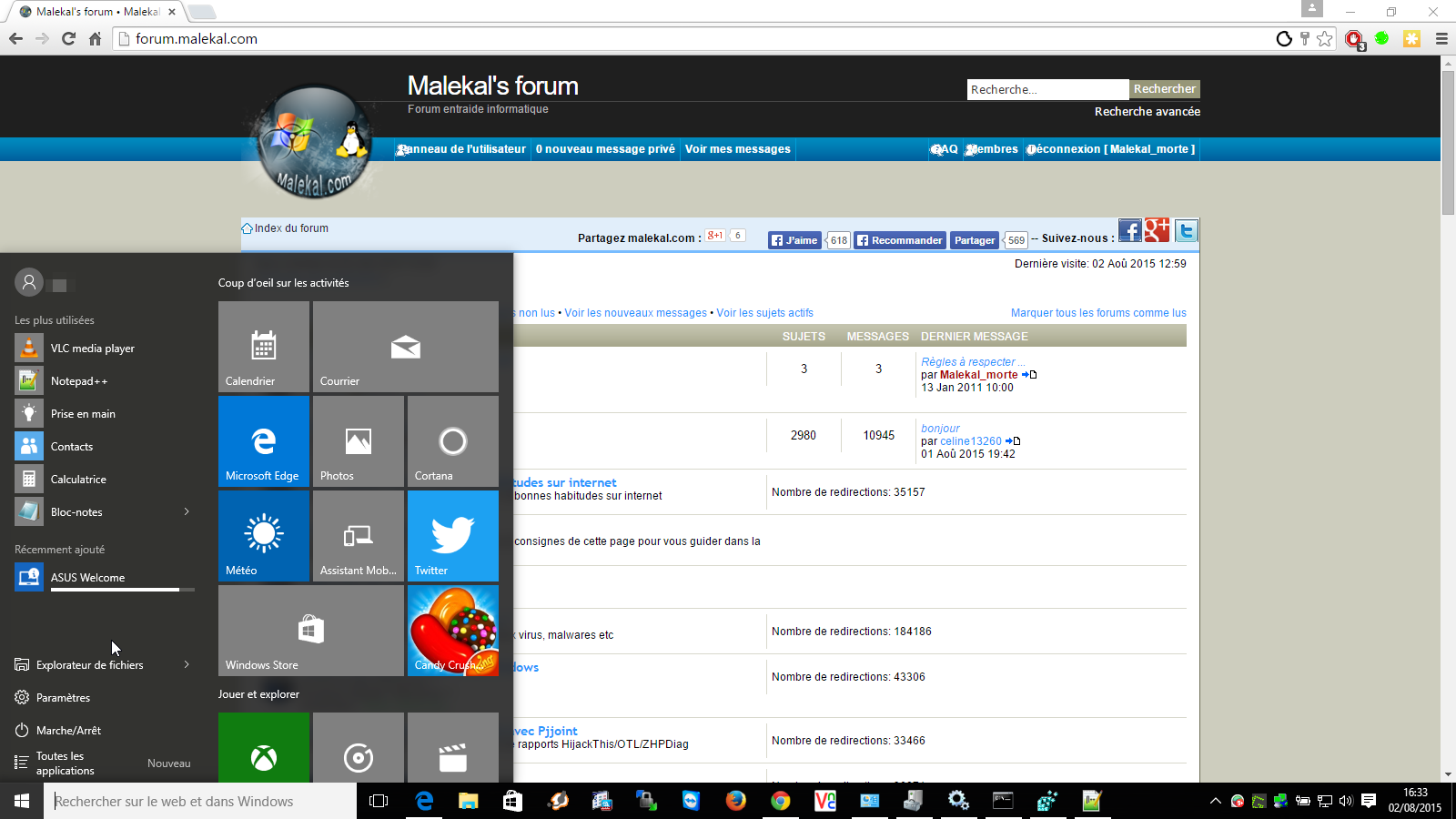Click Facebook Recommander button
This screenshot has height=819, width=1456.
pyautogui.click(x=900, y=240)
